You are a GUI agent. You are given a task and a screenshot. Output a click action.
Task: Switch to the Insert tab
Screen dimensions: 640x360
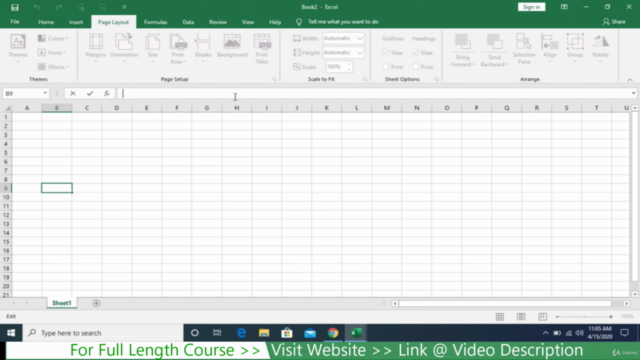coord(76,22)
